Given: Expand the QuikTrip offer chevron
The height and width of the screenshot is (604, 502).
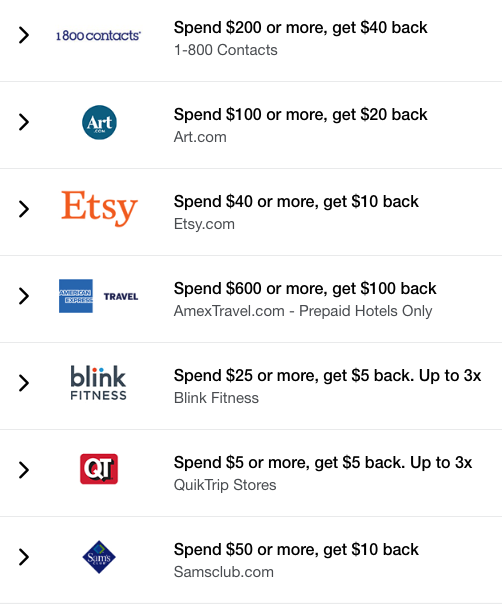Looking at the screenshot, I should click(x=24, y=470).
